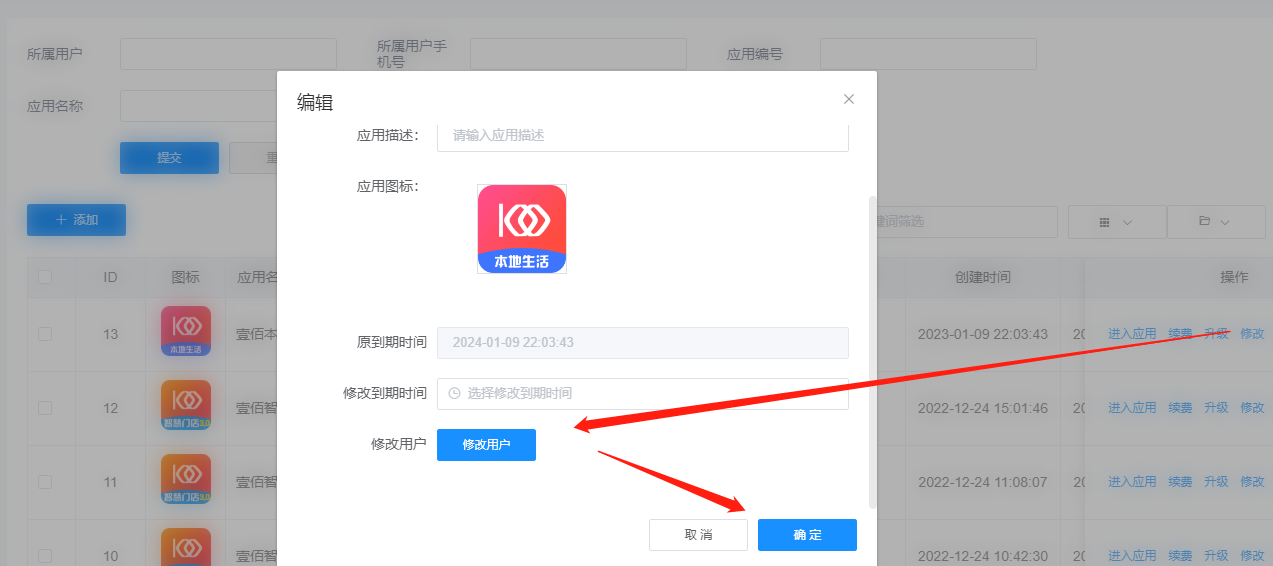Click 进入应用 in the 2023-01-09 row
This screenshot has height=566, width=1273.
click(x=1132, y=334)
